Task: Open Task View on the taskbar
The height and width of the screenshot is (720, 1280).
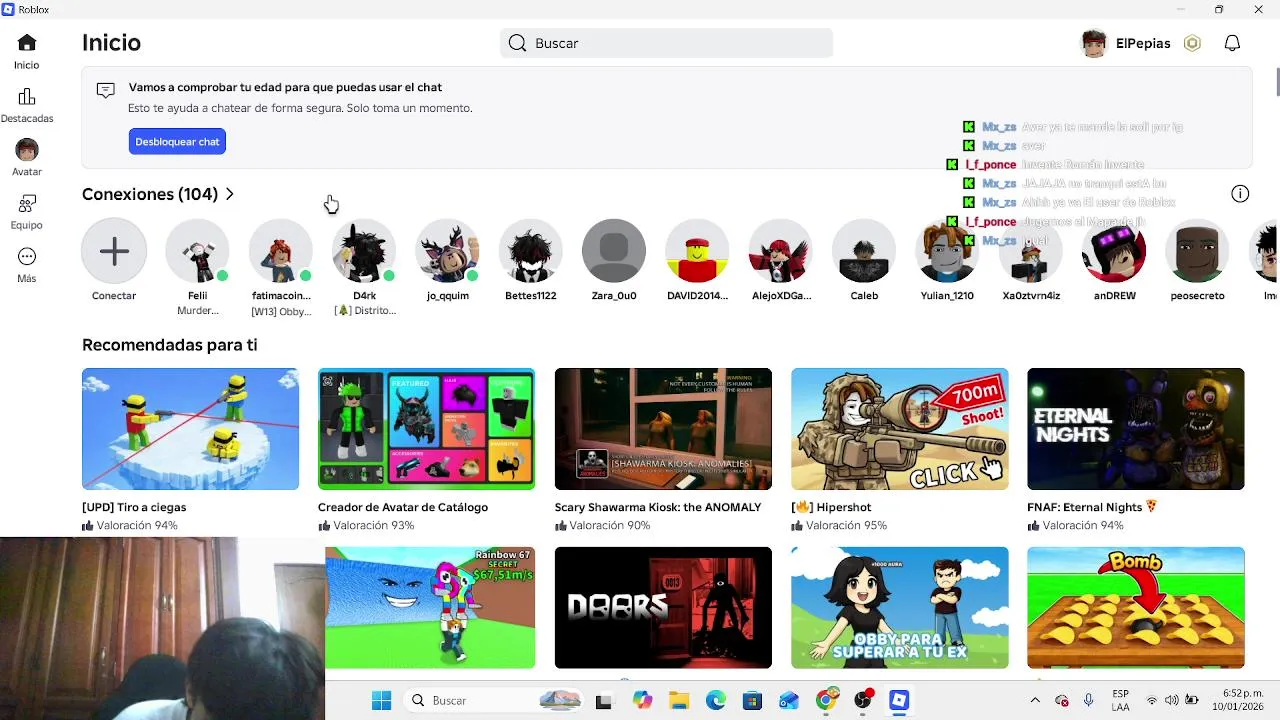Action: (x=603, y=701)
